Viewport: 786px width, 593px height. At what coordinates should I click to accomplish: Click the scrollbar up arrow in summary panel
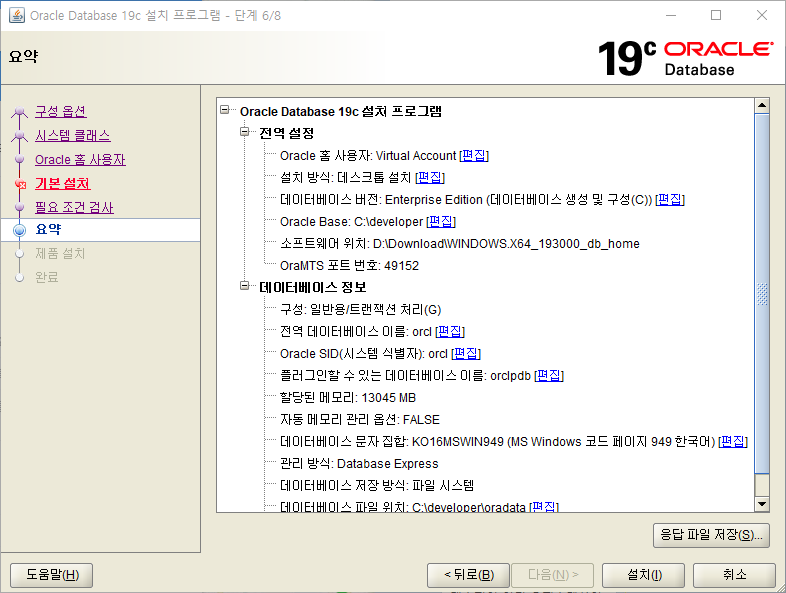pyautogui.click(x=762, y=105)
